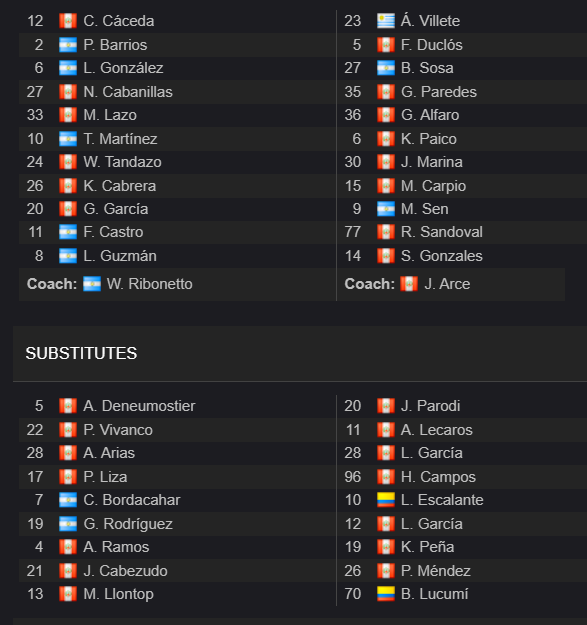Open player A. Deneumostier profile
The height and width of the screenshot is (625, 587).
click(139, 406)
